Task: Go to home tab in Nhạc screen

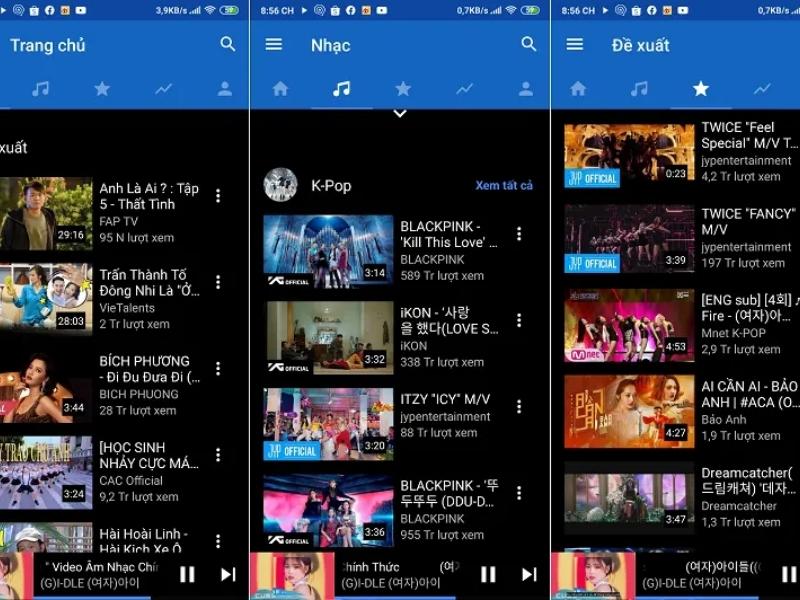Action: pyautogui.click(x=280, y=89)
